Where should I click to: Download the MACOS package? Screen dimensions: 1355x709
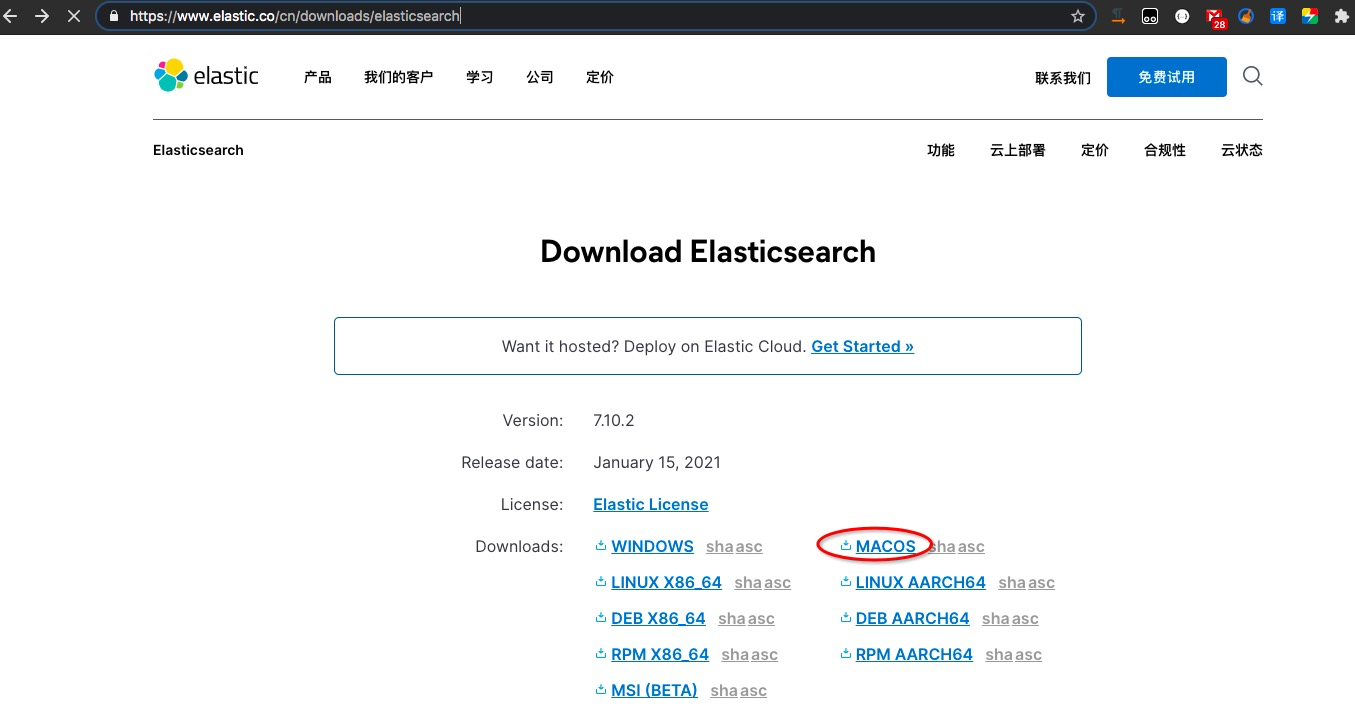tap(886, 546)
